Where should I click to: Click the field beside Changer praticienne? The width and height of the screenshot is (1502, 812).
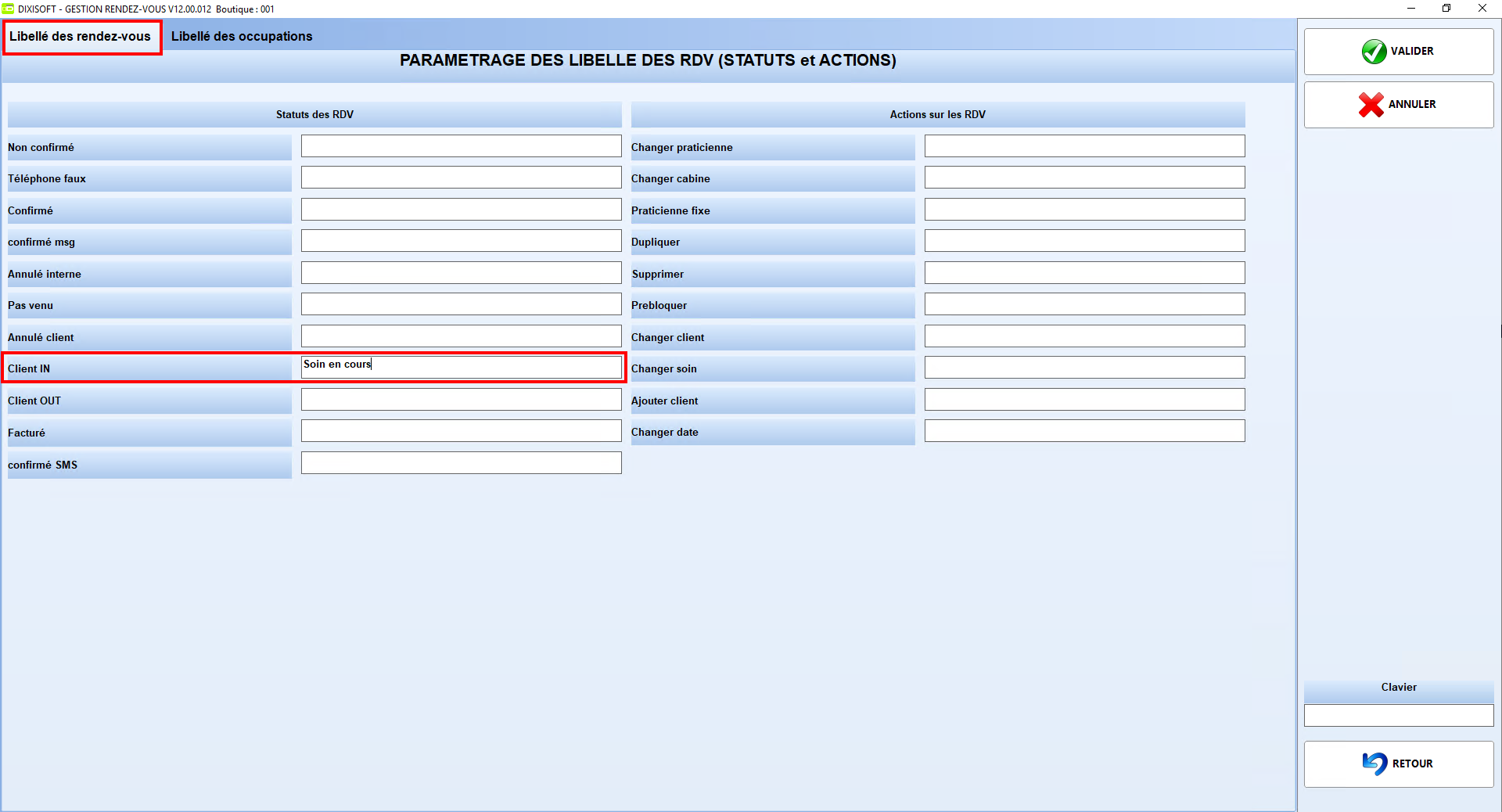coord(1084,146)
